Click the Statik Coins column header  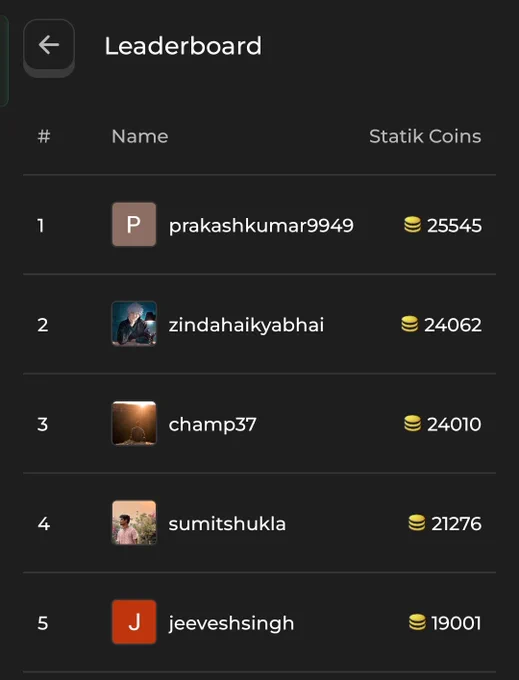[425, 136]
